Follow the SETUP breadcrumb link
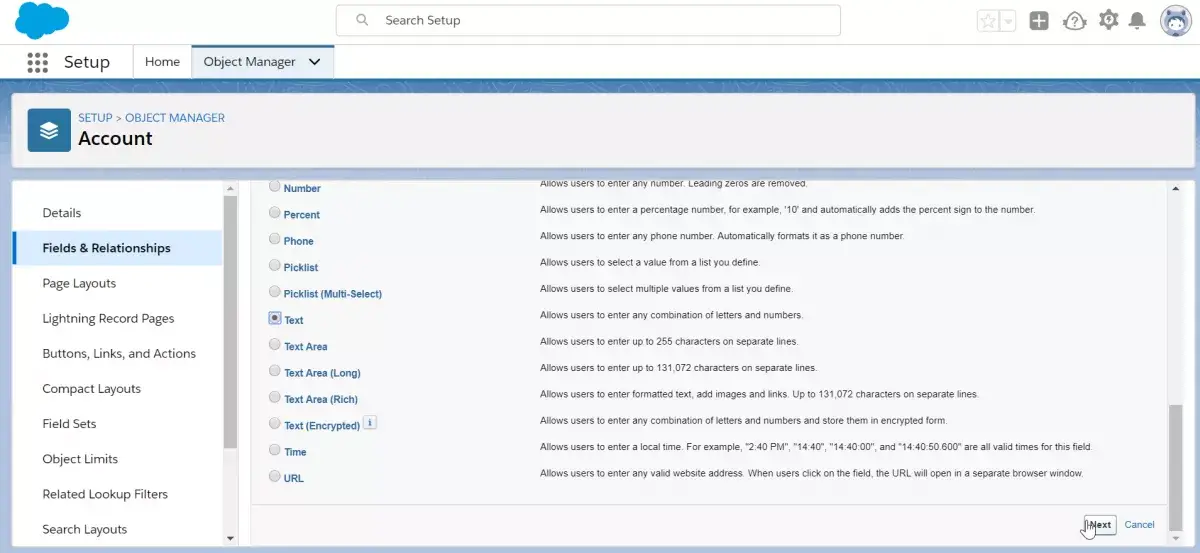1200x553 pixels. pyautogui.click(x=95, y=118)
